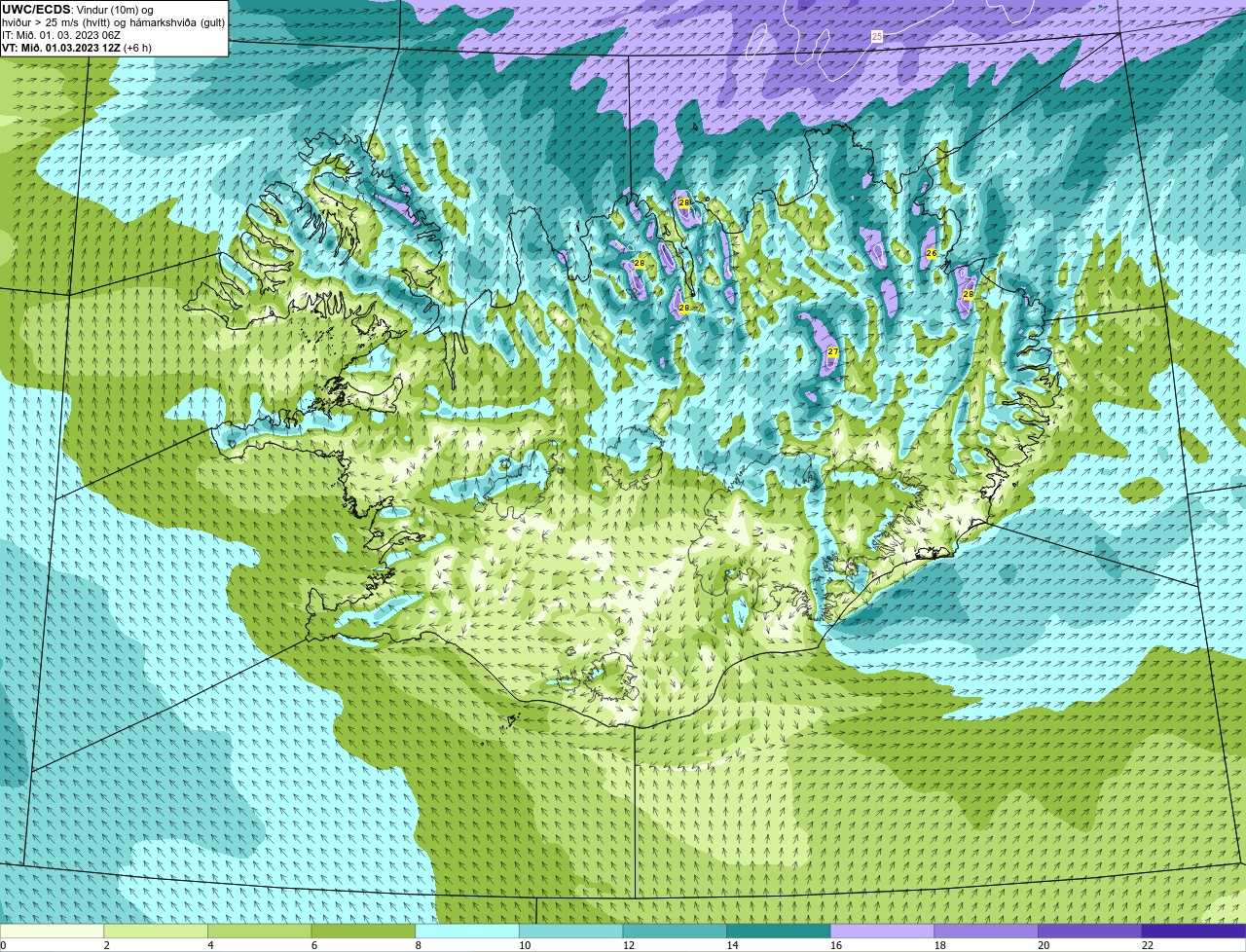Image resolution: width=1246 pixels, height=952 pixels.
Task: Click the cream 0–2 m/s legend swatch
Action: (x=52, y=931)
